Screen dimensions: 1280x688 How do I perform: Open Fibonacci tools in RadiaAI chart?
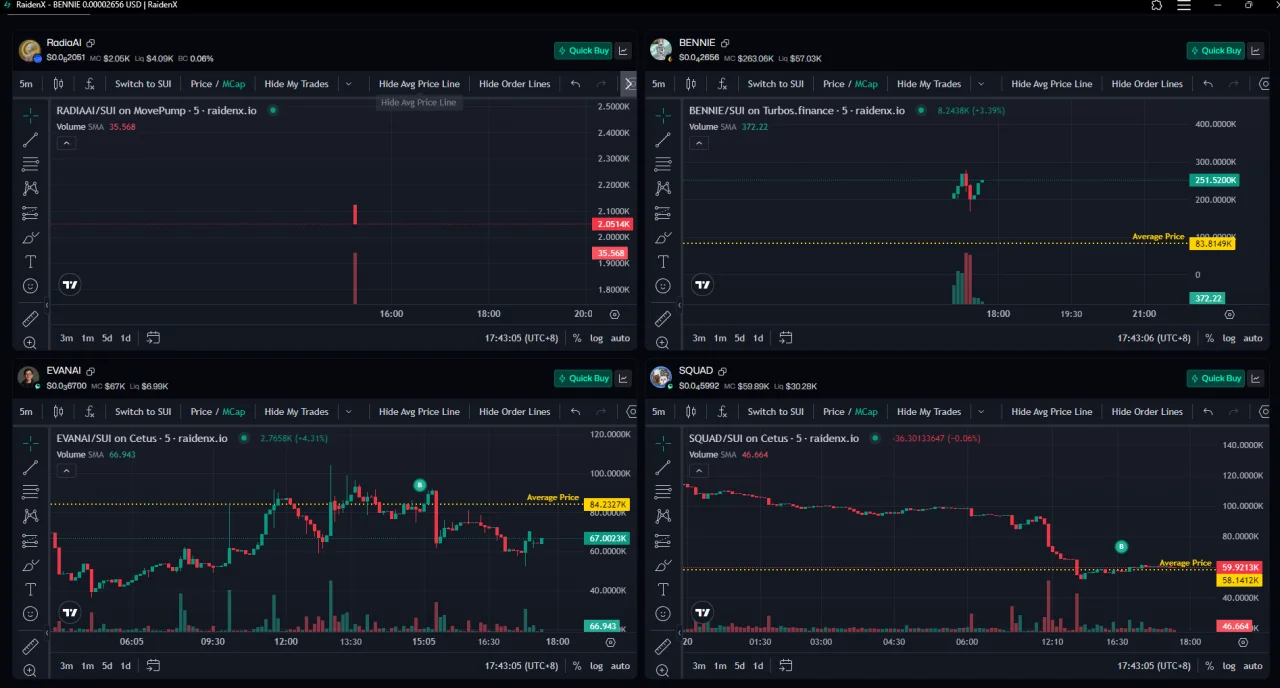pos(30,164)
